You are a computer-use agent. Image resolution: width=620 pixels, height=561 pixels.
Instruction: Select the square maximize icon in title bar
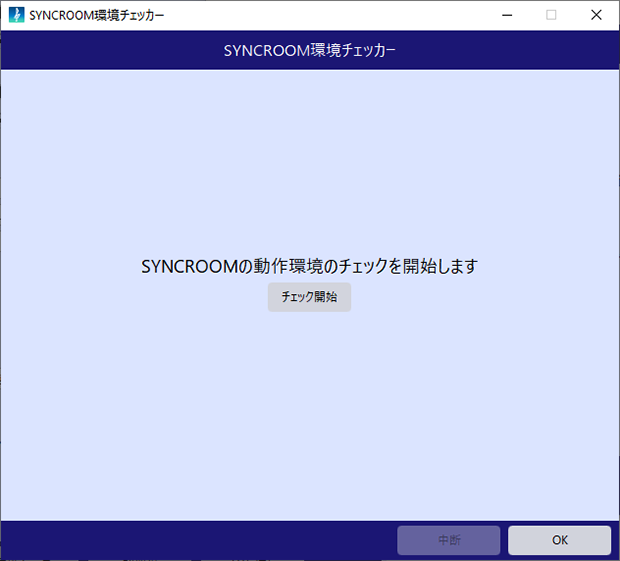[x=551, y=15]
